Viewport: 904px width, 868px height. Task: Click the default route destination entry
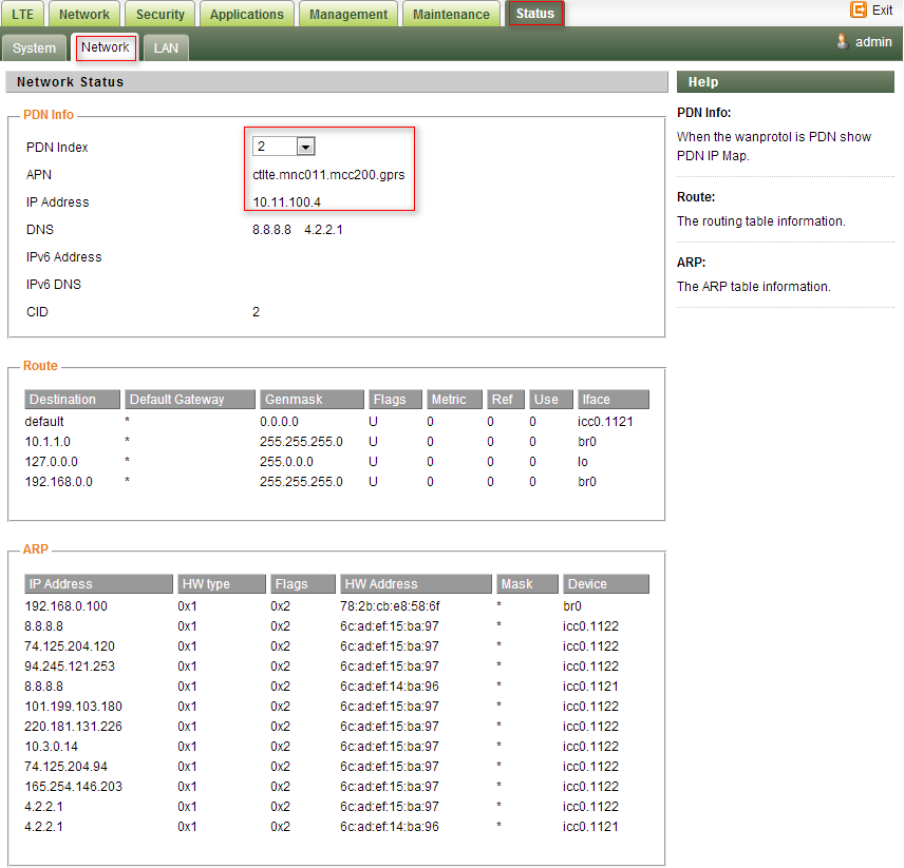(x=44, y=422)
